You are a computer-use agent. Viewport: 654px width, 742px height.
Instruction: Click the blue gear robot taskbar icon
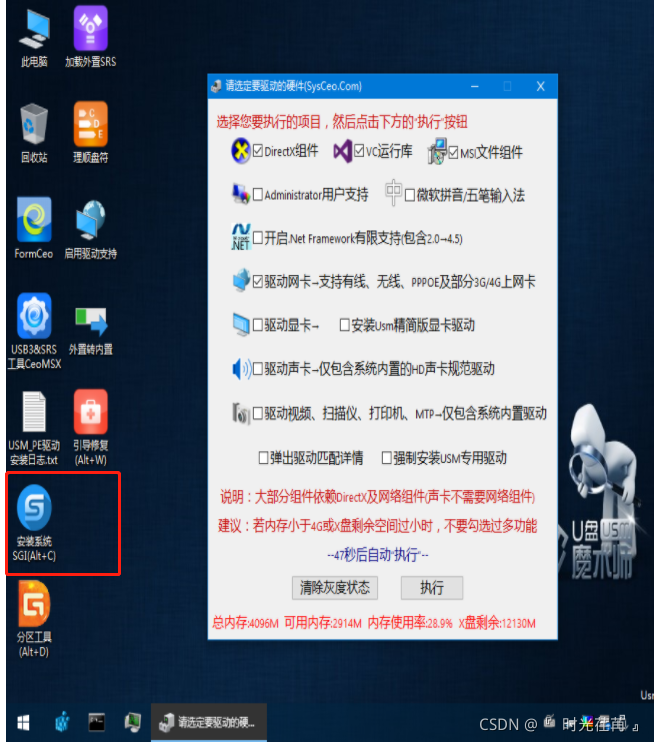62,722
